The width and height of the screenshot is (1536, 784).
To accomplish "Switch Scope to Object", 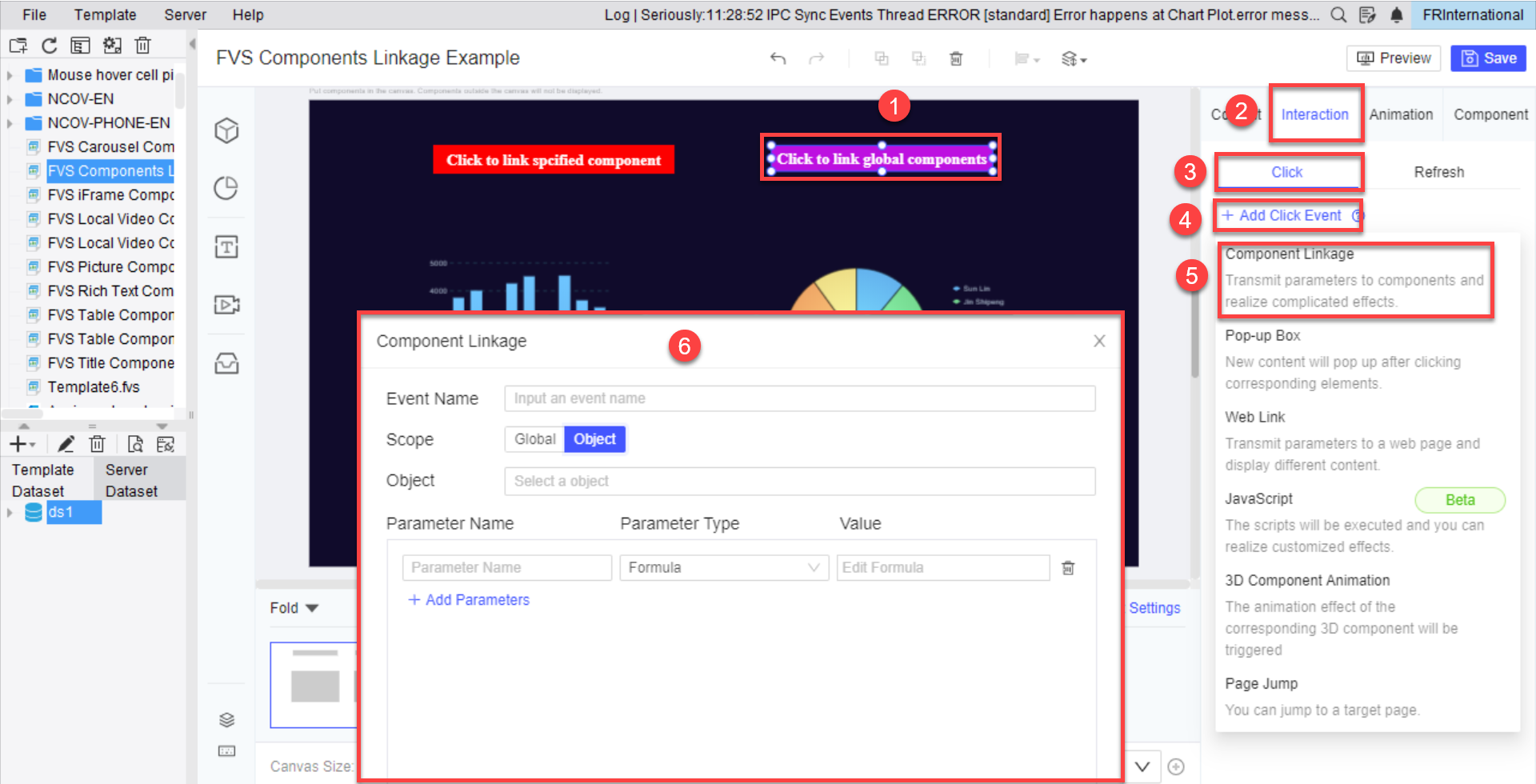I will 594,438.
